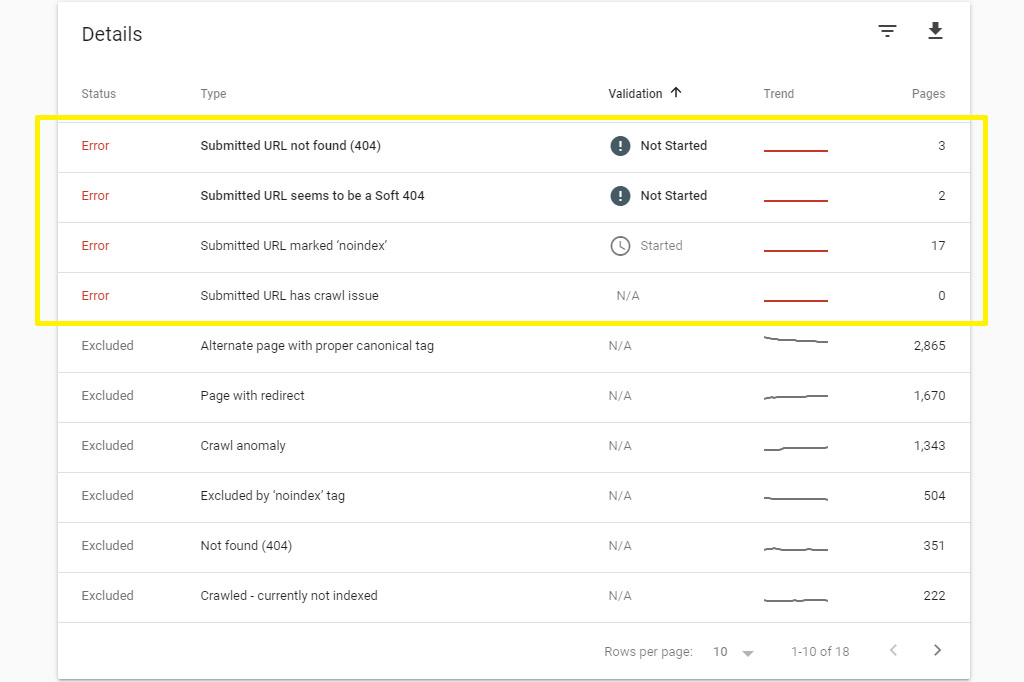1024x682 pixels.
Task: Sort table by Type column header
Action: 213,93
